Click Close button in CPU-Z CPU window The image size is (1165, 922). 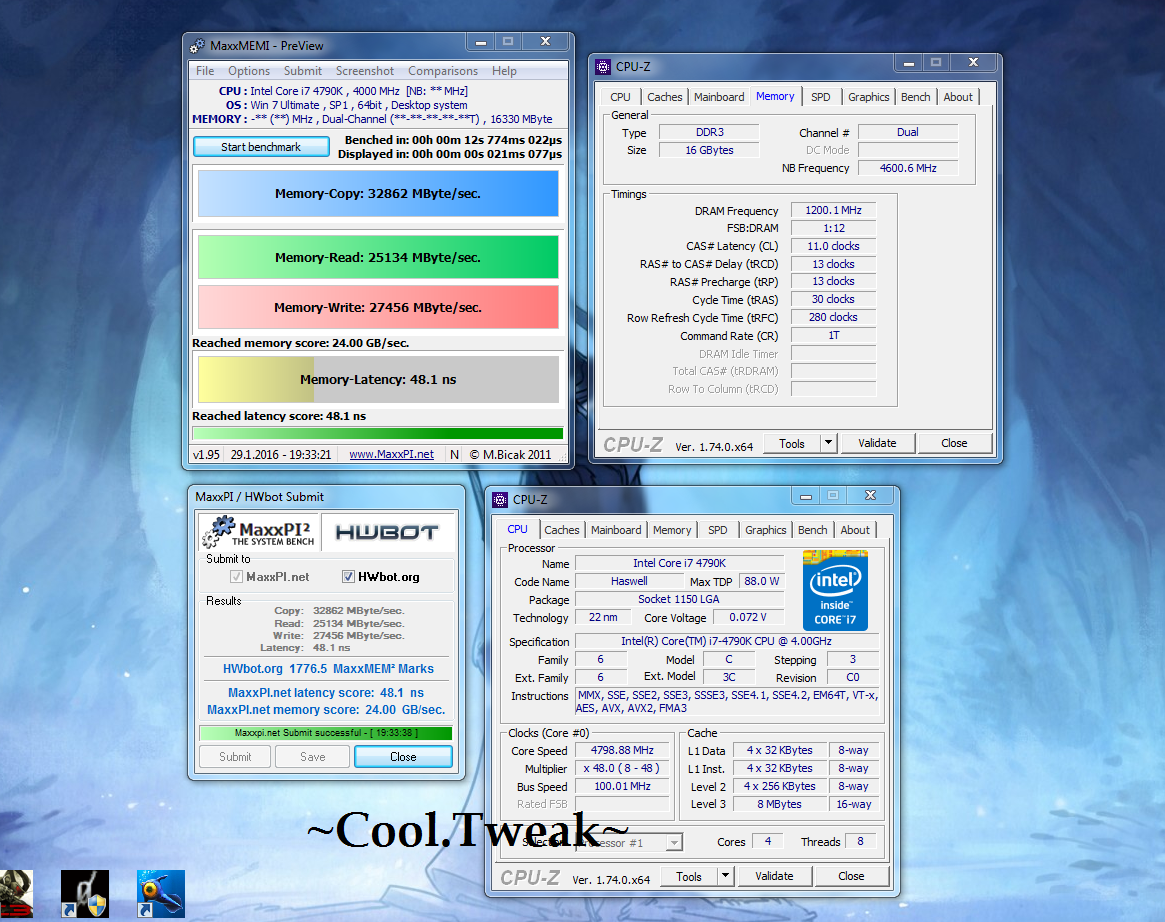click(x=851, y=877)
